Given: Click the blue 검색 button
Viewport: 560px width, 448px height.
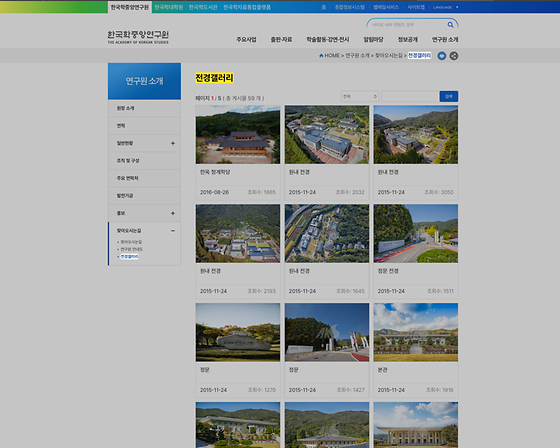Looking at the screenshot, I should pos(449,96).
